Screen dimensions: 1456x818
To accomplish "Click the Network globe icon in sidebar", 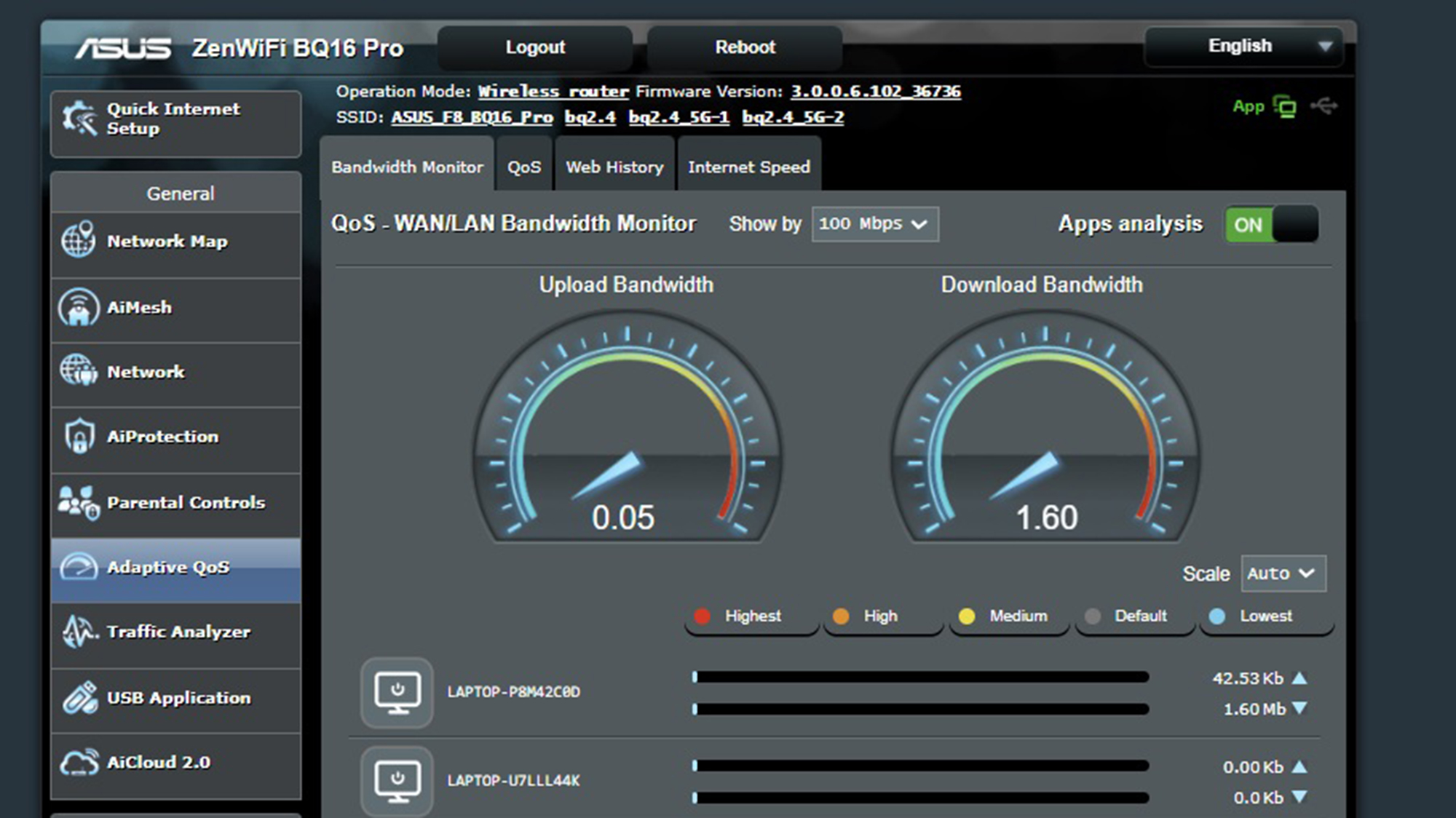I will (79, 370).
